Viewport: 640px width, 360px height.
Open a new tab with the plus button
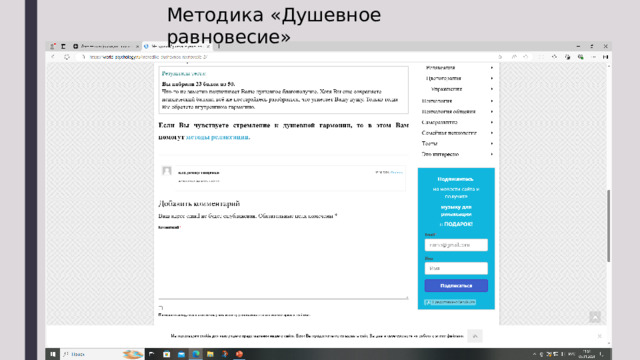(x=219, y=47)
